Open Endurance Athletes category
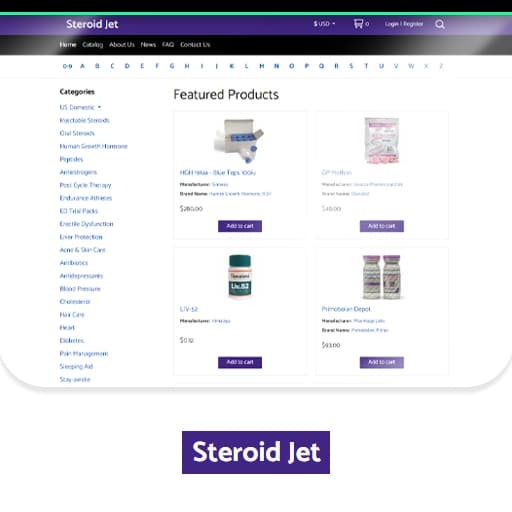The height and width of the screenshot is (512, 512). pyautogui.click(x=86, y=198)
